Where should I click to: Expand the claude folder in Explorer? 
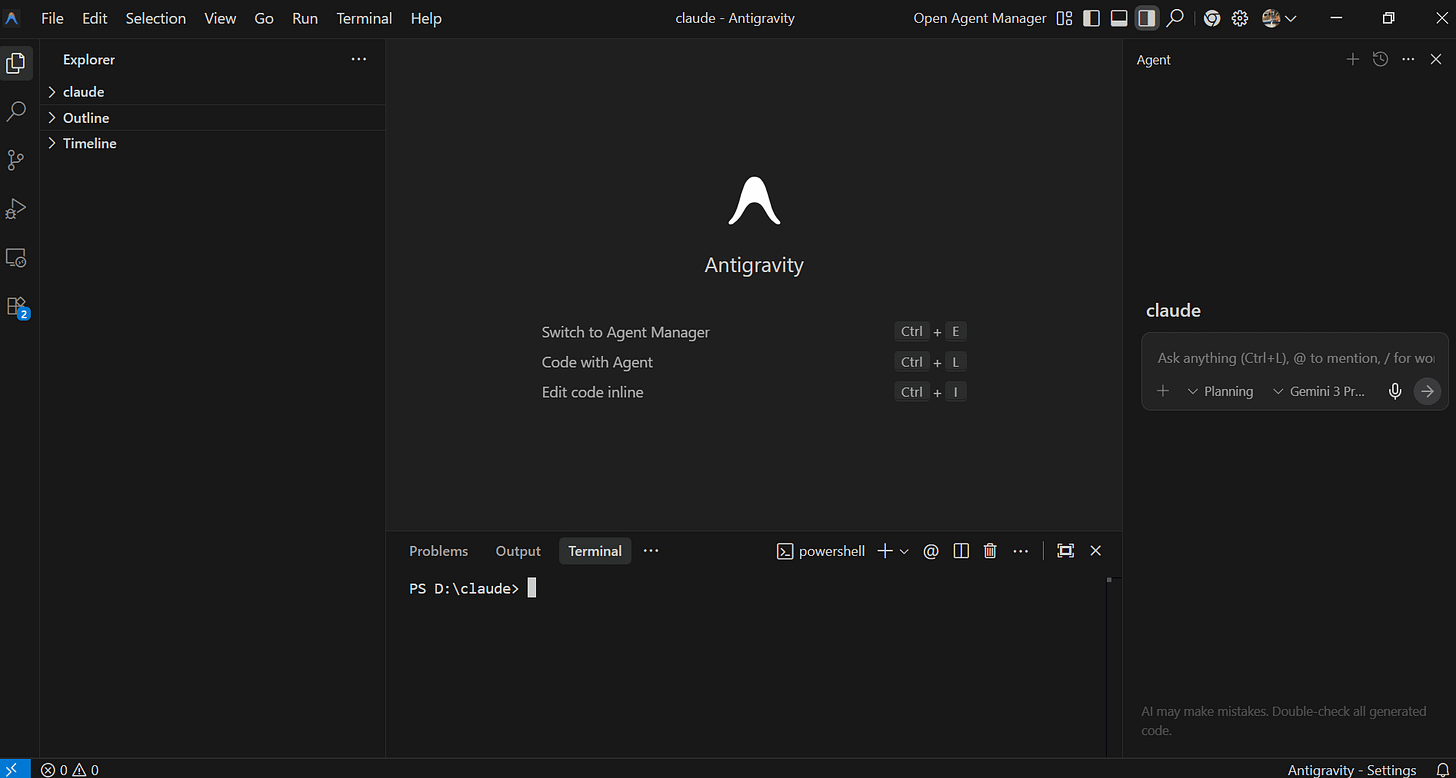(x=212, y=92)
